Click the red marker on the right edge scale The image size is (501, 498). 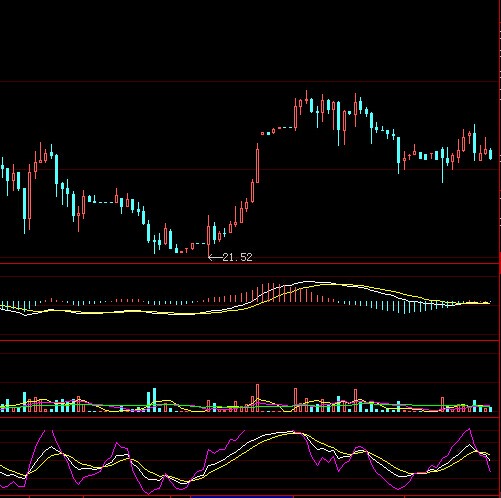500,263
